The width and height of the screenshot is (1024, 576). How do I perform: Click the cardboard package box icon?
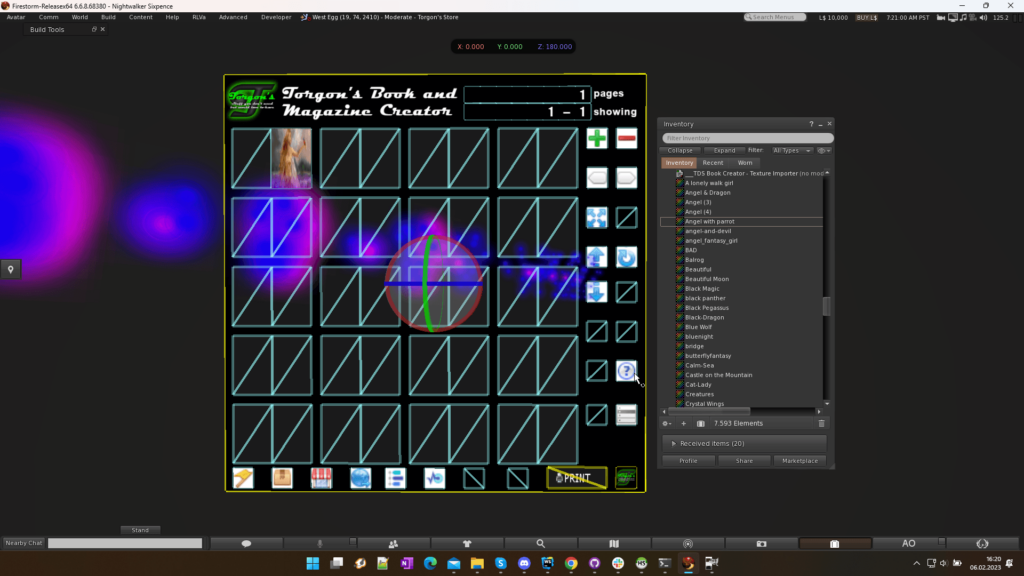tap(282, 478)
